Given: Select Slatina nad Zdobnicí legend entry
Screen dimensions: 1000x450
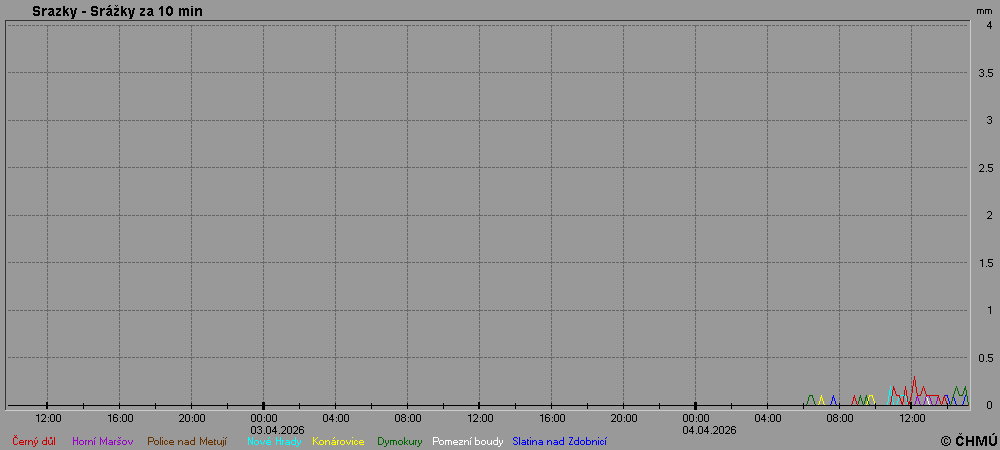Looking at the screenshot, I should point(559,441).
